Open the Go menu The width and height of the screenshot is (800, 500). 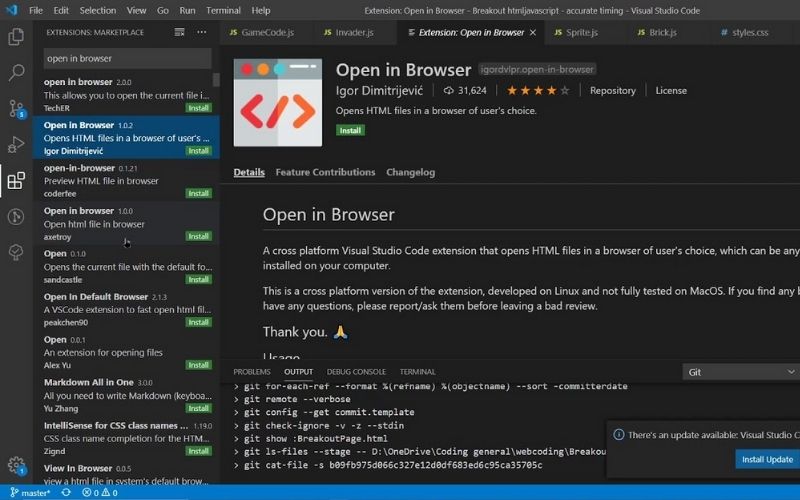pyautogui.click(x=163, y=10)
